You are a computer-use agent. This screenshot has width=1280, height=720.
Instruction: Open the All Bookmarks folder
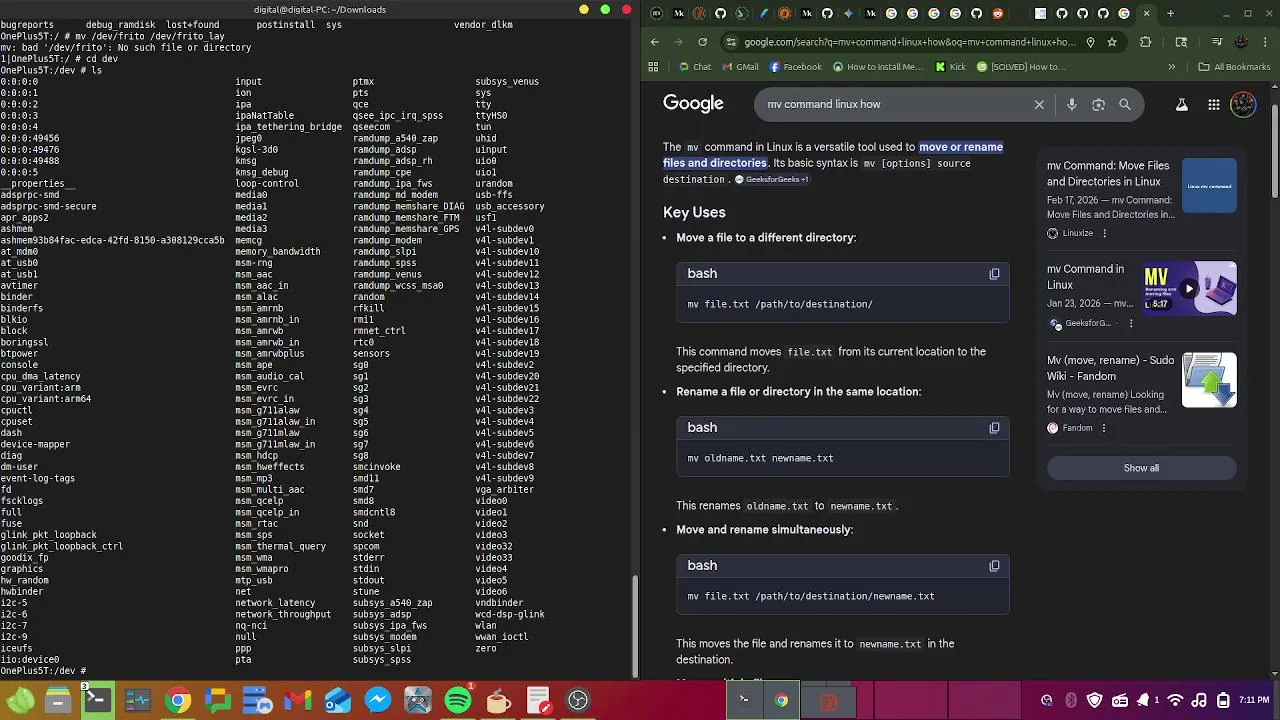click(x=1234, y=67)
